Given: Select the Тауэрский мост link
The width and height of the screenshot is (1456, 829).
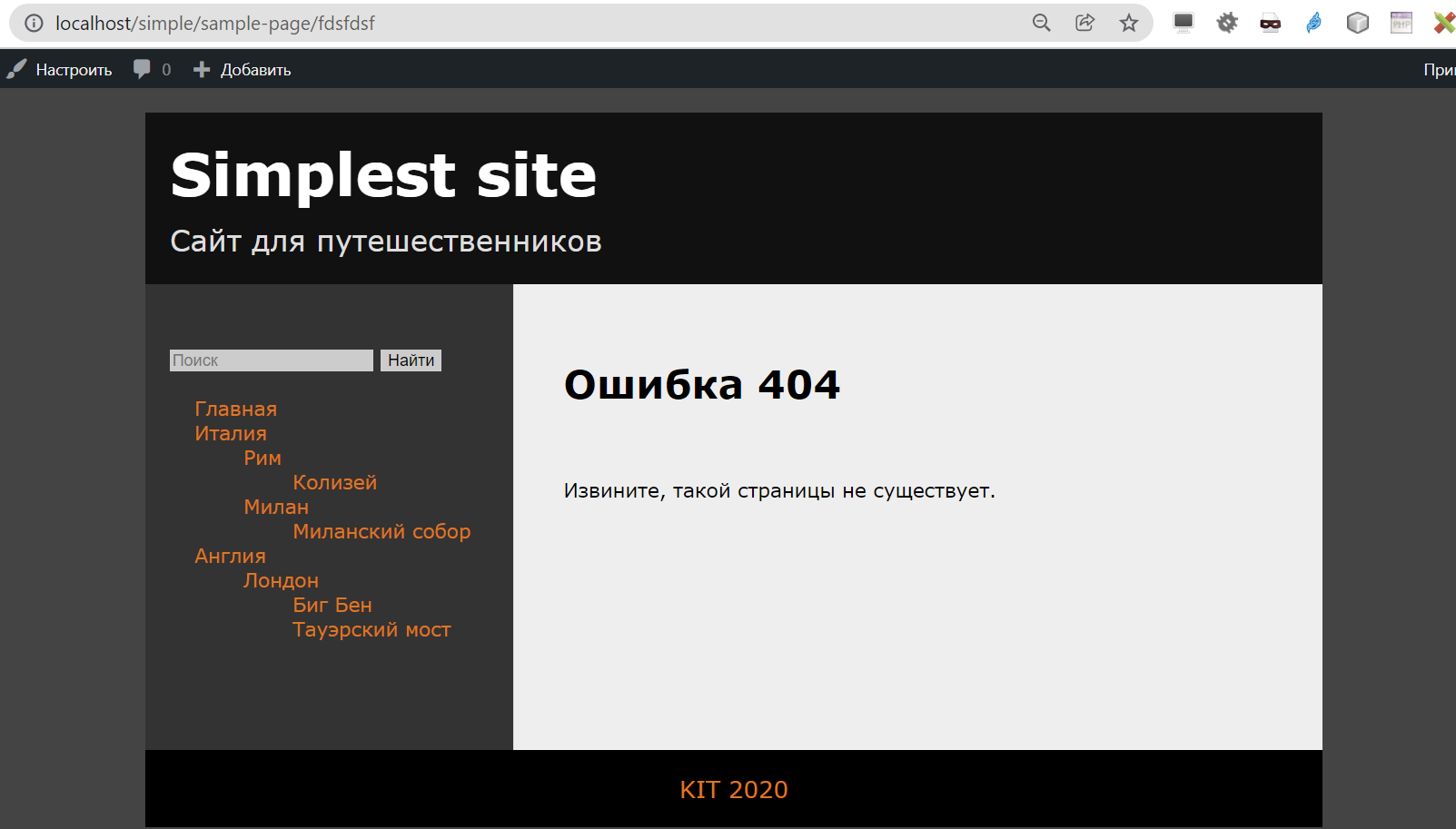Looking at the screenshot, I should [371, 630].
